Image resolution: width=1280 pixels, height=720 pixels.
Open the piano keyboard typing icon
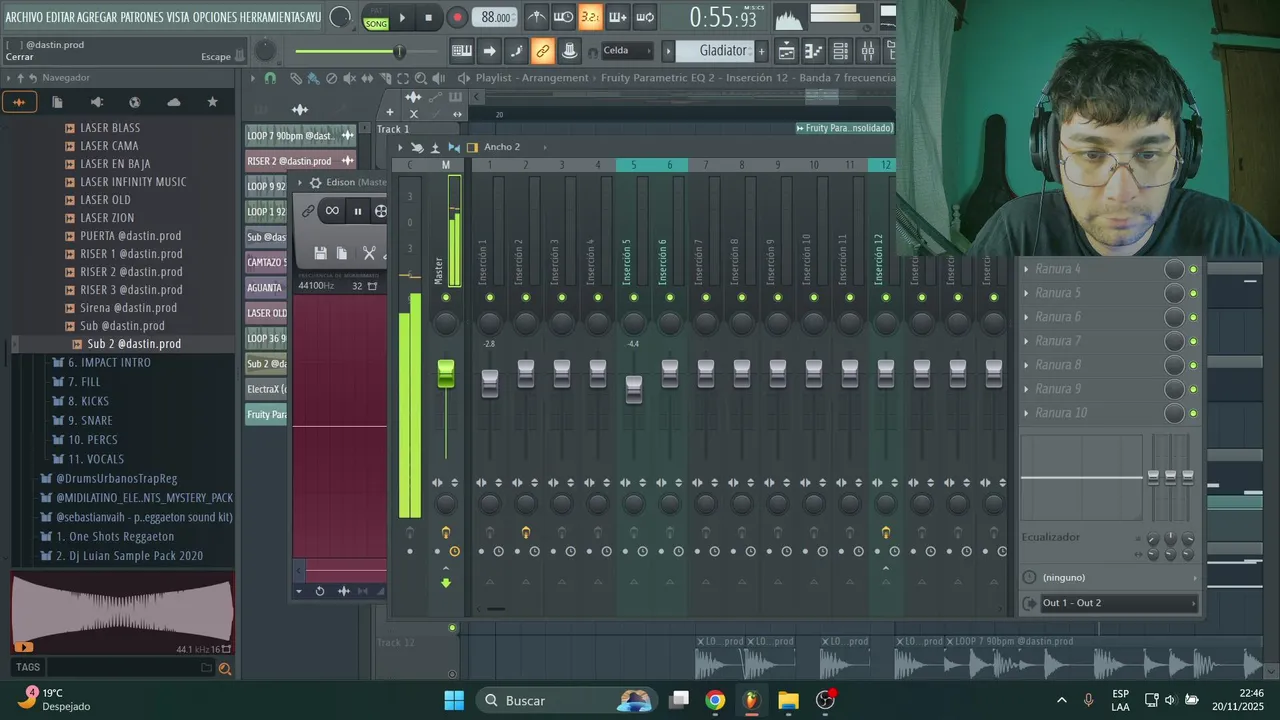coord(462,51)
